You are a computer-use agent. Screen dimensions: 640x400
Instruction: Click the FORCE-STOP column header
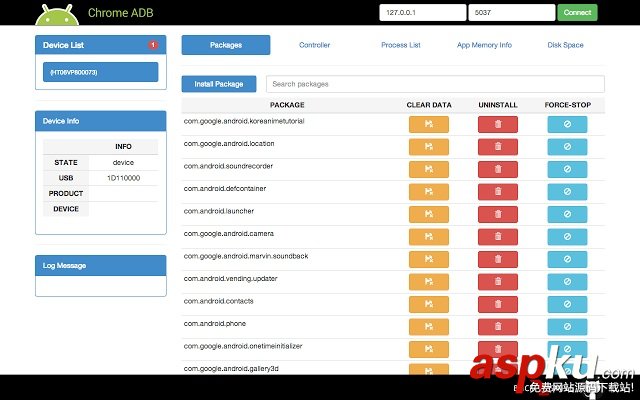click(x=568, y=105)
